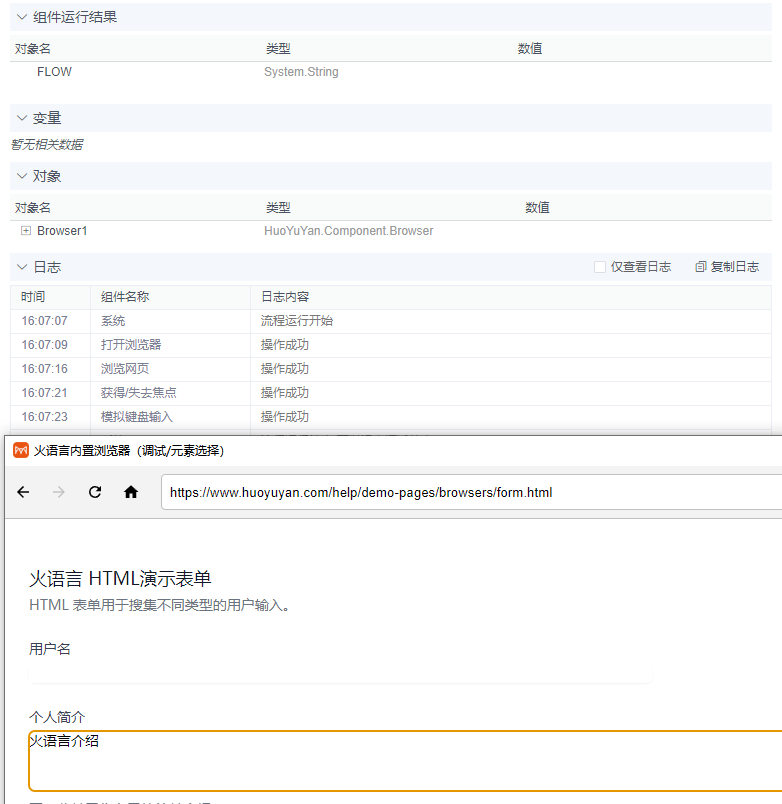Select the 打开浏览器 log entry
The image size is (782, 804).
click(x=391, y=345)
